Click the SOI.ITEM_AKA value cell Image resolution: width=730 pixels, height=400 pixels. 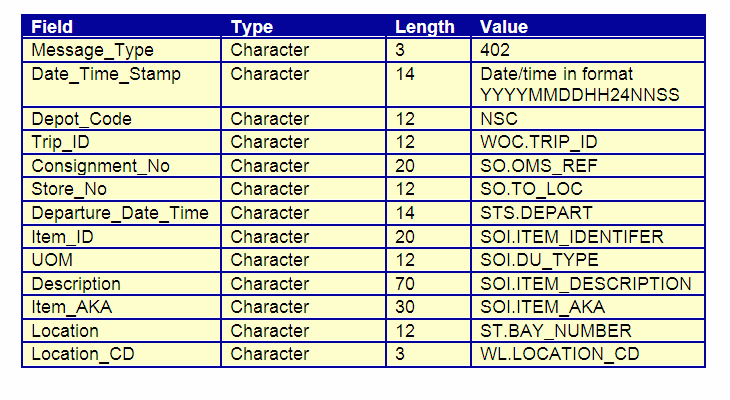coord(588,307)
